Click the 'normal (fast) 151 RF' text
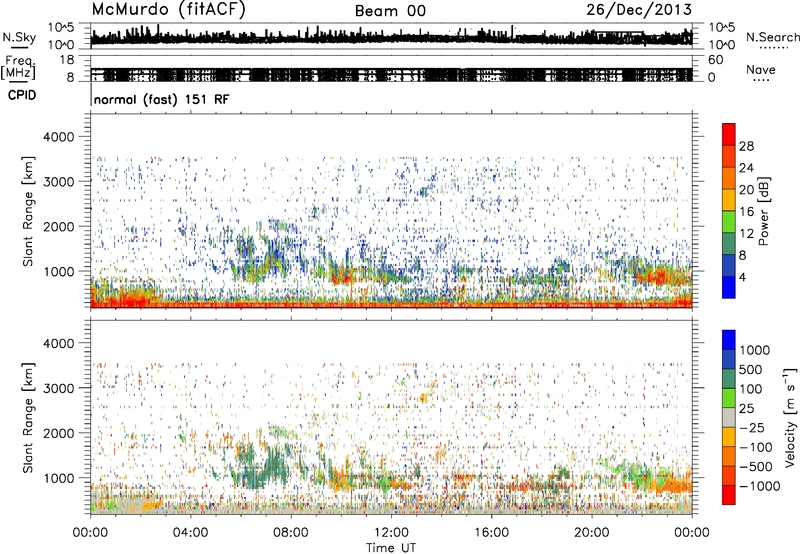This screenshot has width=800, height=554. pyautogui.click(x=161, y=99)
